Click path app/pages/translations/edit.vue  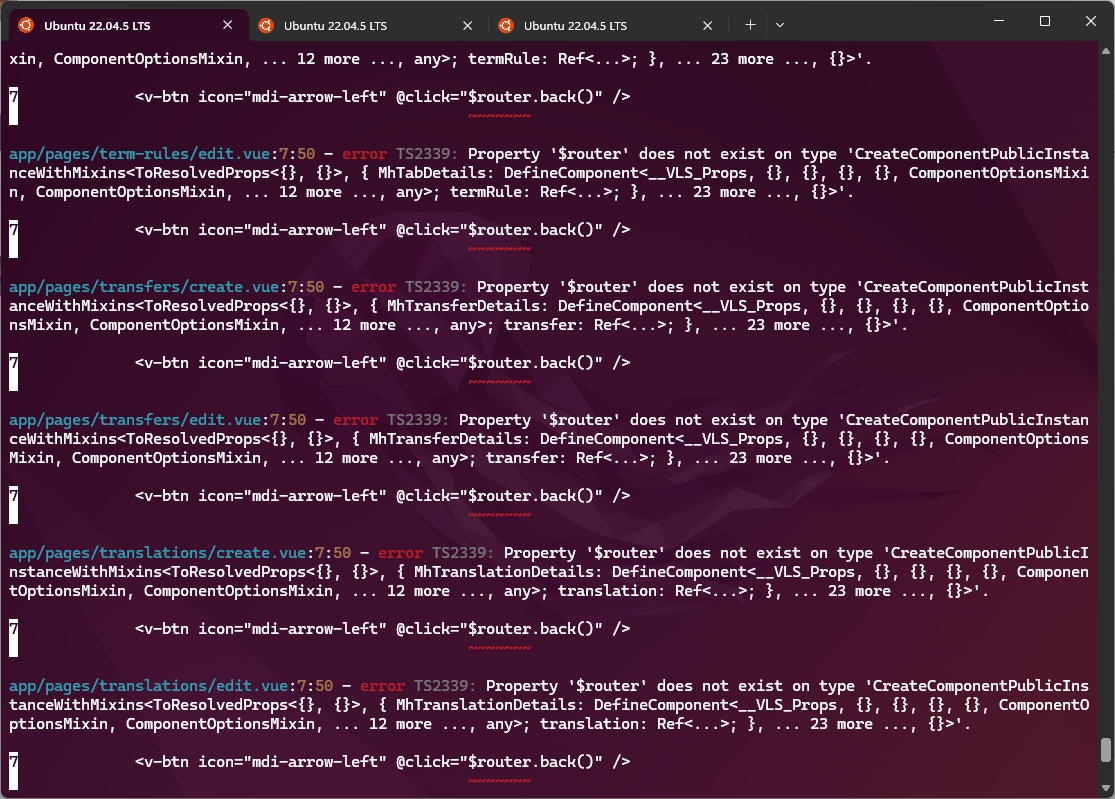click(x=149, y=685)
